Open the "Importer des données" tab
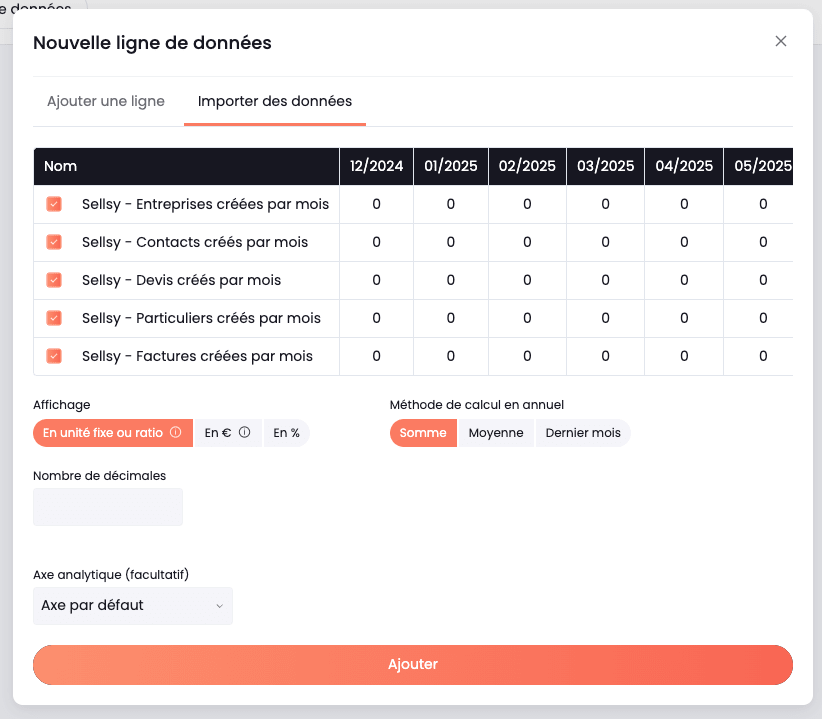 point(274,101)
